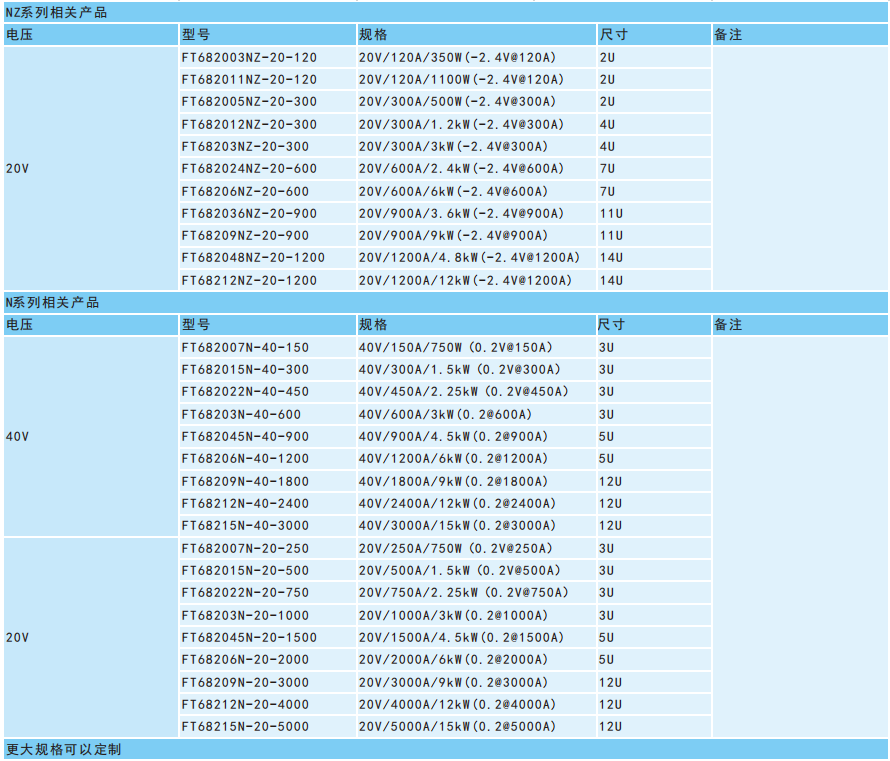890x761 pixels.
Task: Click the 40V voltage cell
Action: pos(18,437)
